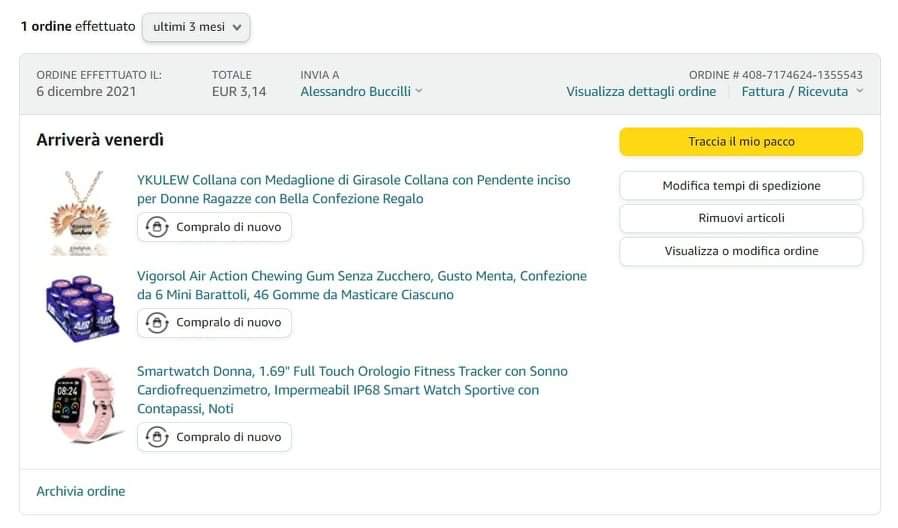Open the 'ultimi 3 mesi' time filter dropdown
This screenshot has height=528, width=898.
pyautogui.click(x=196, y=27)
